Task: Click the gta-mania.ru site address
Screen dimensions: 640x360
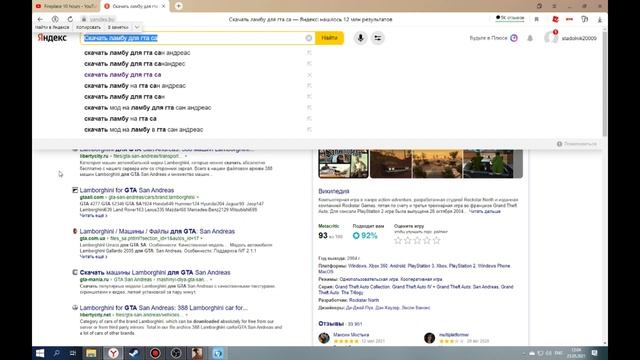Action: click(x=94, y=280)
